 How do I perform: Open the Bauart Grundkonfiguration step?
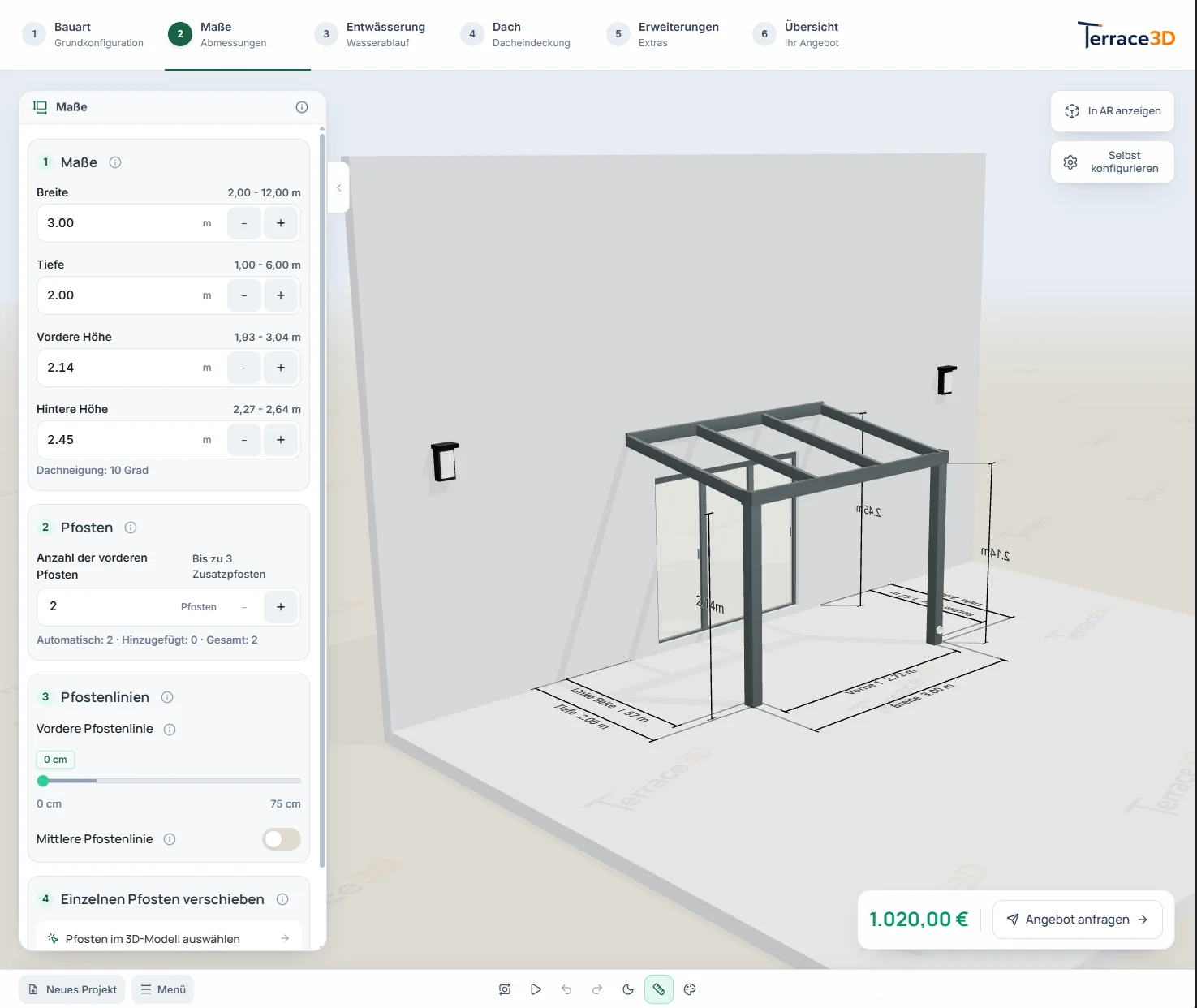[x=84, y=34]
